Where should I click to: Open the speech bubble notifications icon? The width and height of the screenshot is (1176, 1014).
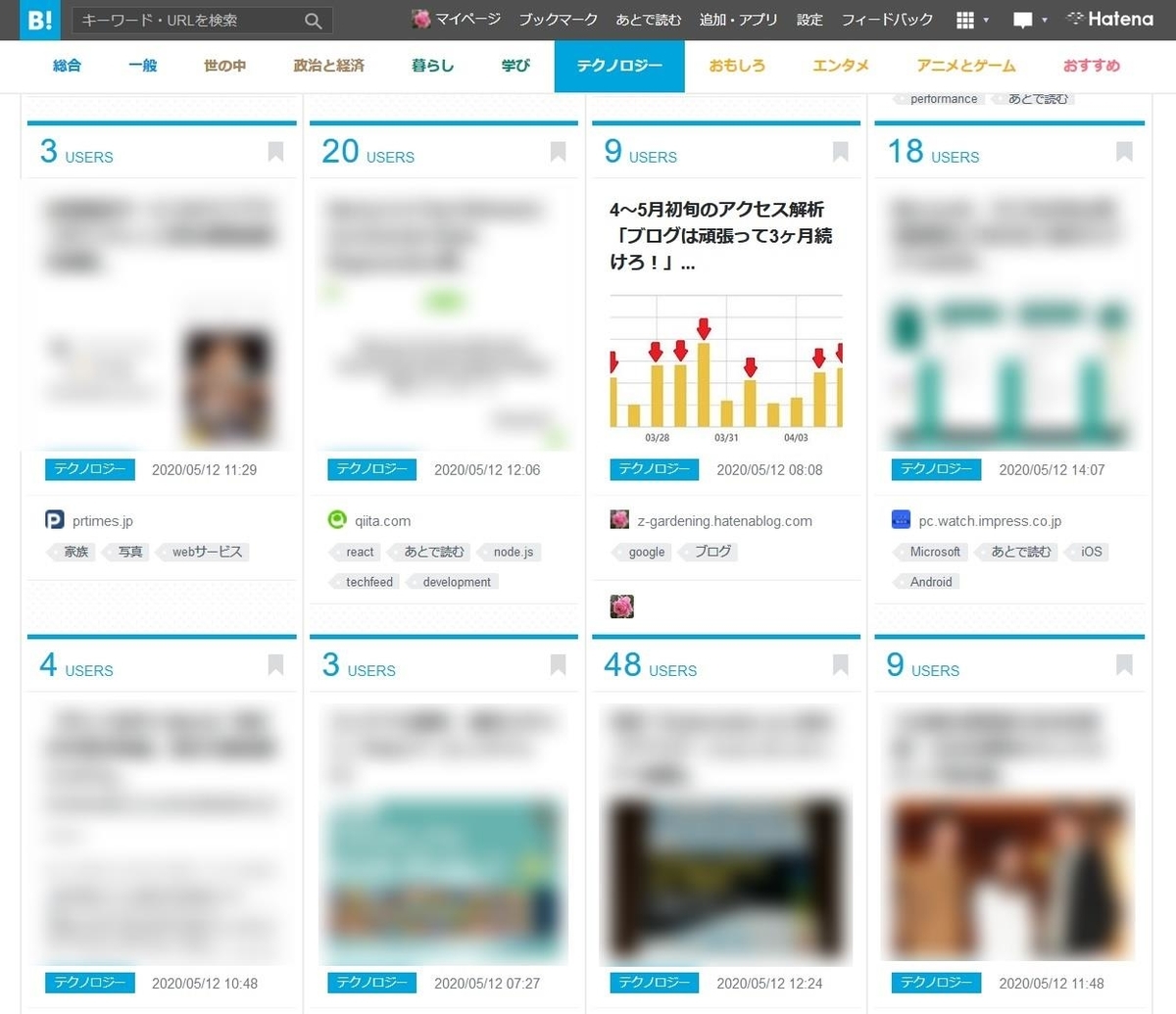(1023, 21)
